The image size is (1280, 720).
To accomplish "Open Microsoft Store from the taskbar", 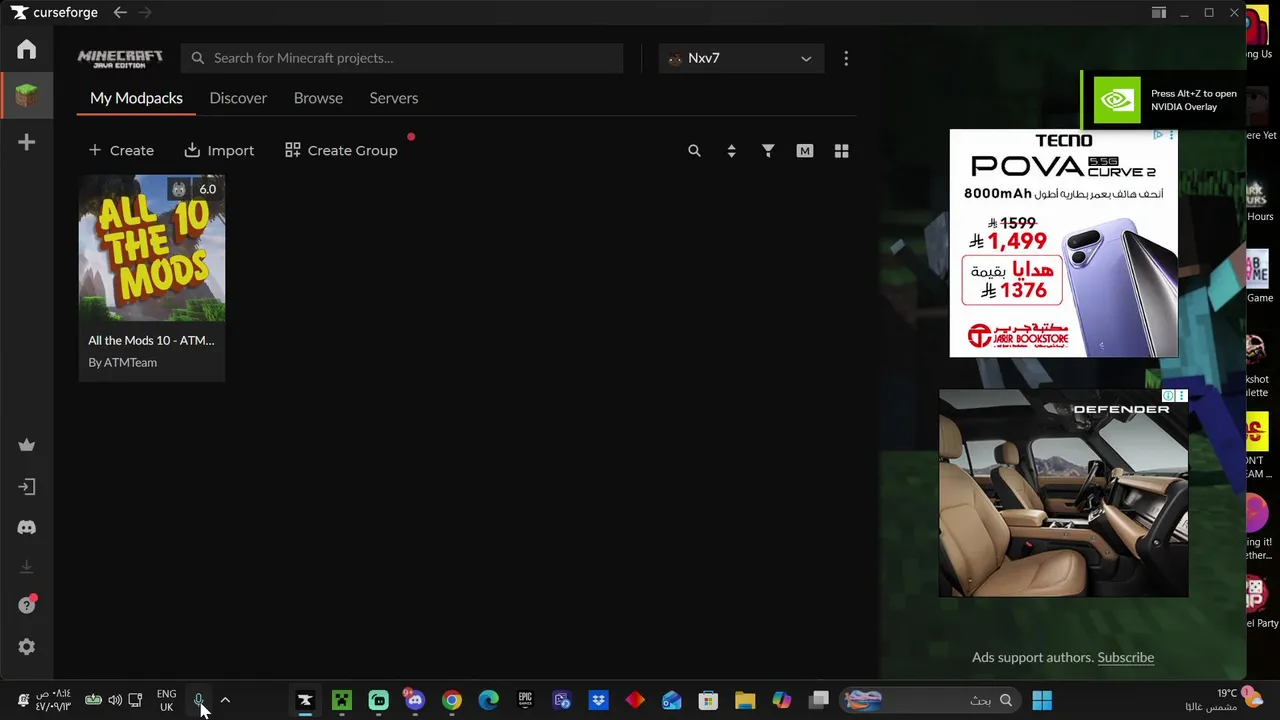I will click(x=708, y=700).
